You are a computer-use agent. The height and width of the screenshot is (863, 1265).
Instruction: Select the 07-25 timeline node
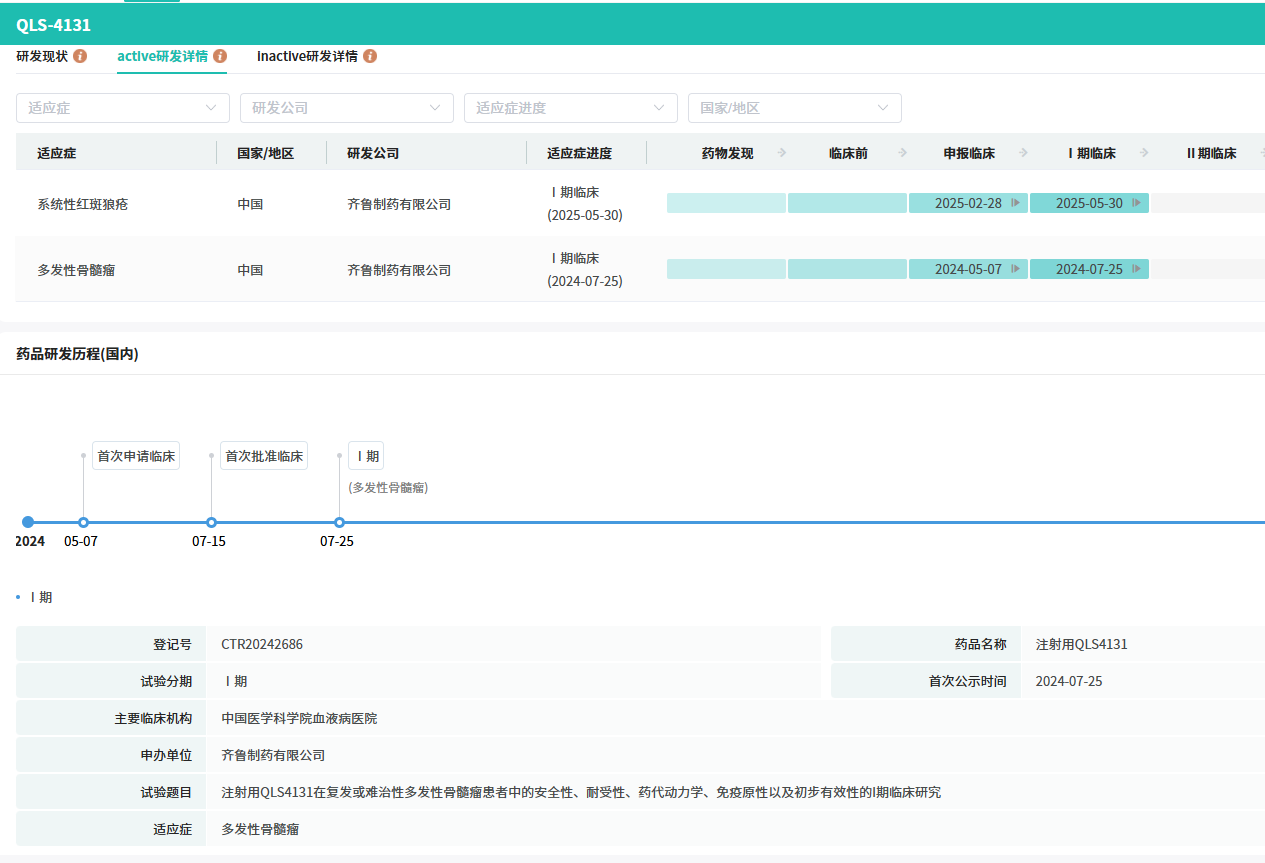[x=339, y=522]
